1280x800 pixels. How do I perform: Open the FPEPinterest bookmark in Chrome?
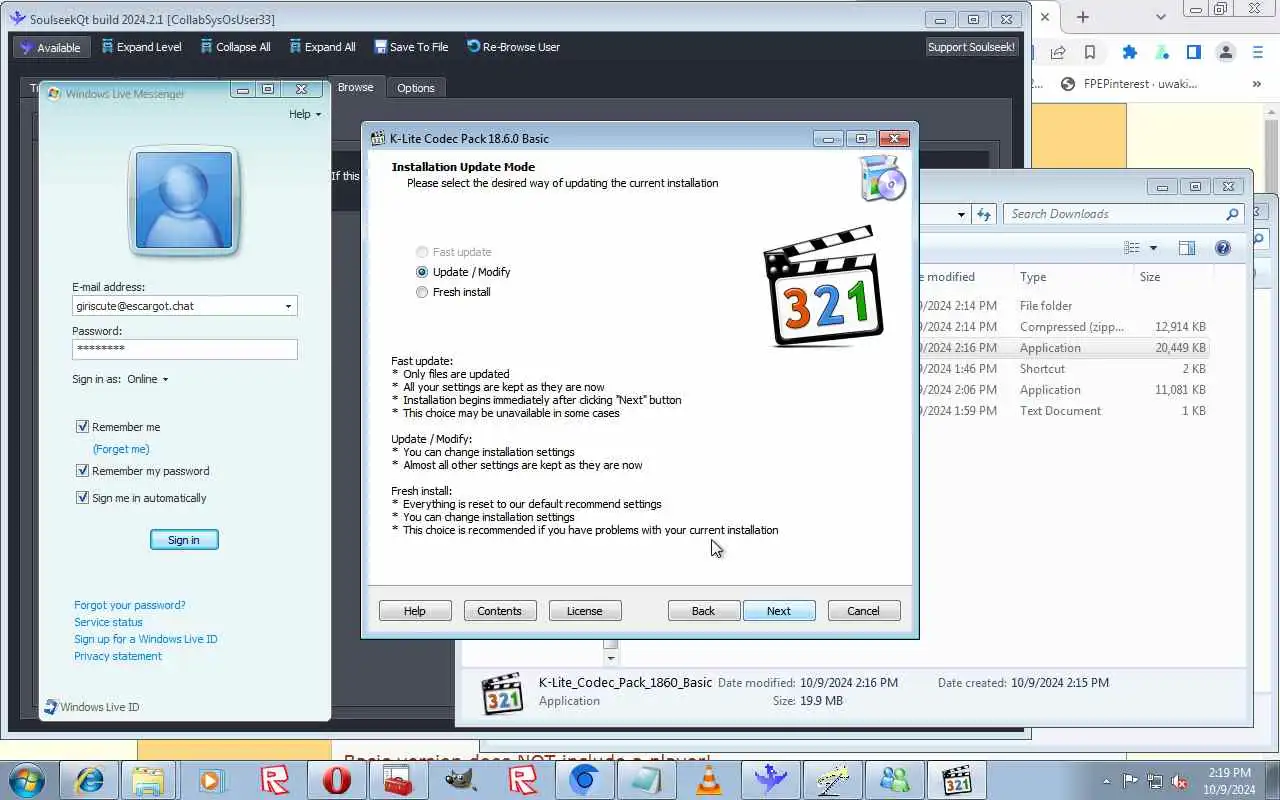click(x=1128, y=84)
